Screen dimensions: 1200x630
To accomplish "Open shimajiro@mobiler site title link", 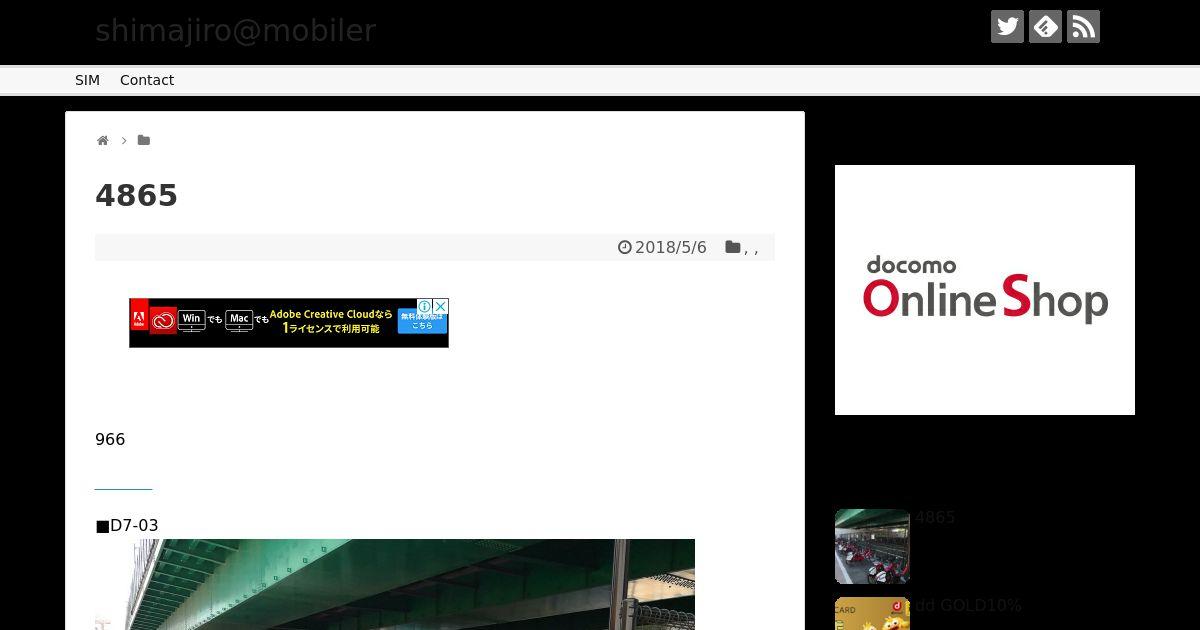I will click(x=235, y=31).
